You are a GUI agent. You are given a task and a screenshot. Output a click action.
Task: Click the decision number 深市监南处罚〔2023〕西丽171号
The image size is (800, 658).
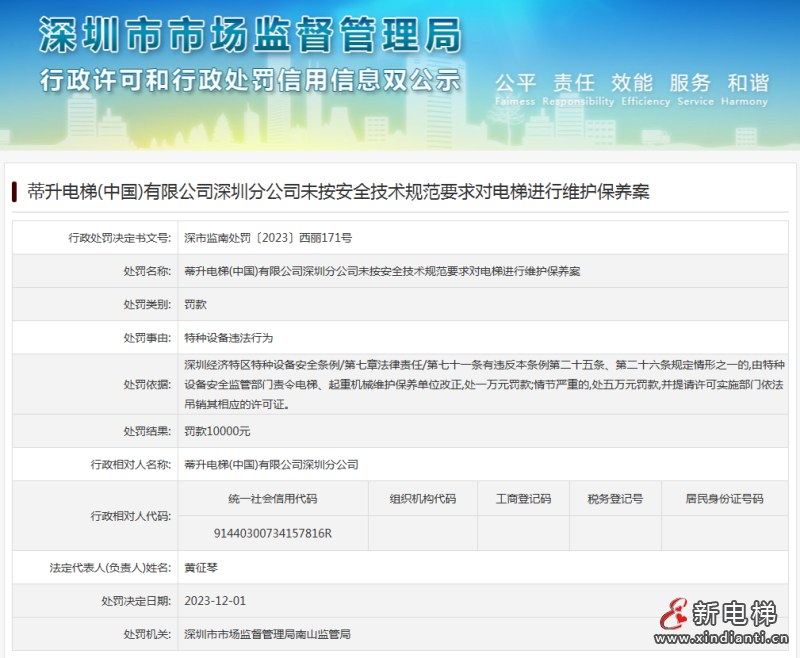pyautogui.click(x=268, y=238)
